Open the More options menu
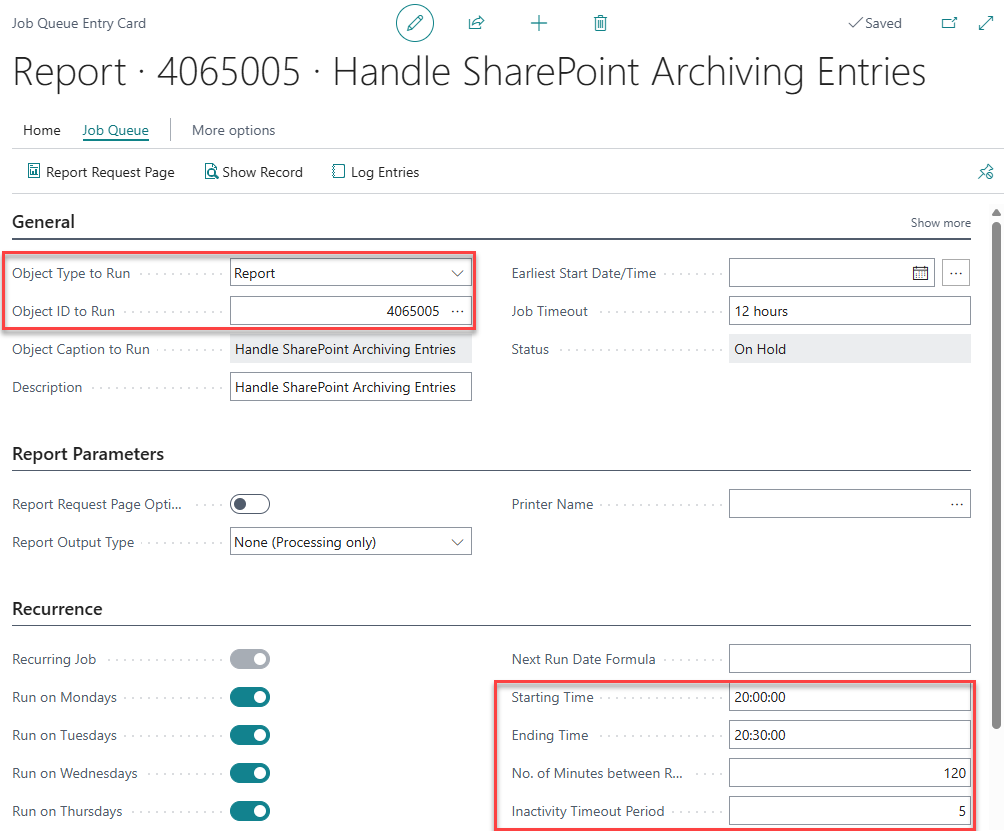1004x831 pixels. click(233, 130)
